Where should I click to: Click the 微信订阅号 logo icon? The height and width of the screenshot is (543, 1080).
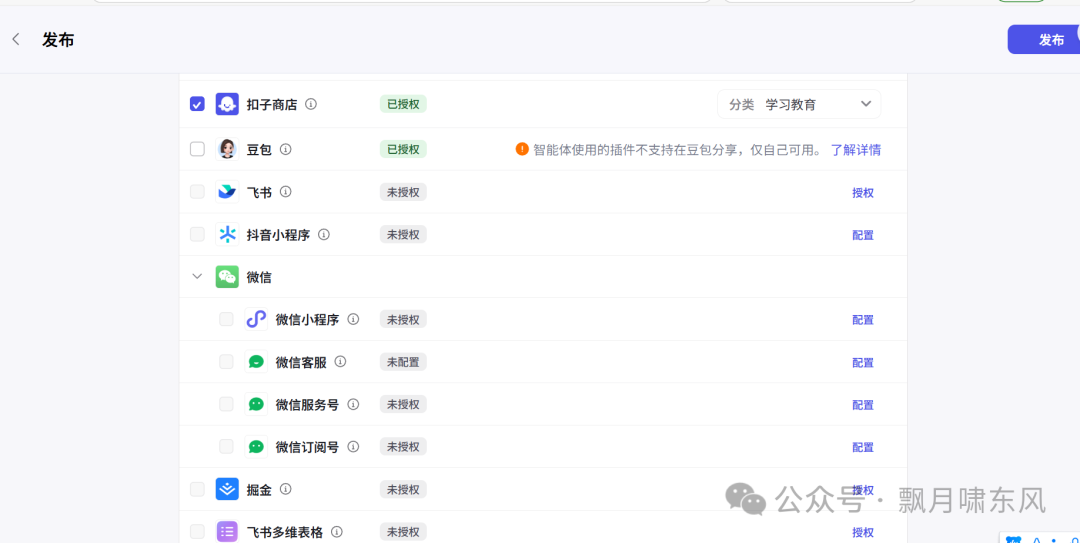click(x=256, y=447)
